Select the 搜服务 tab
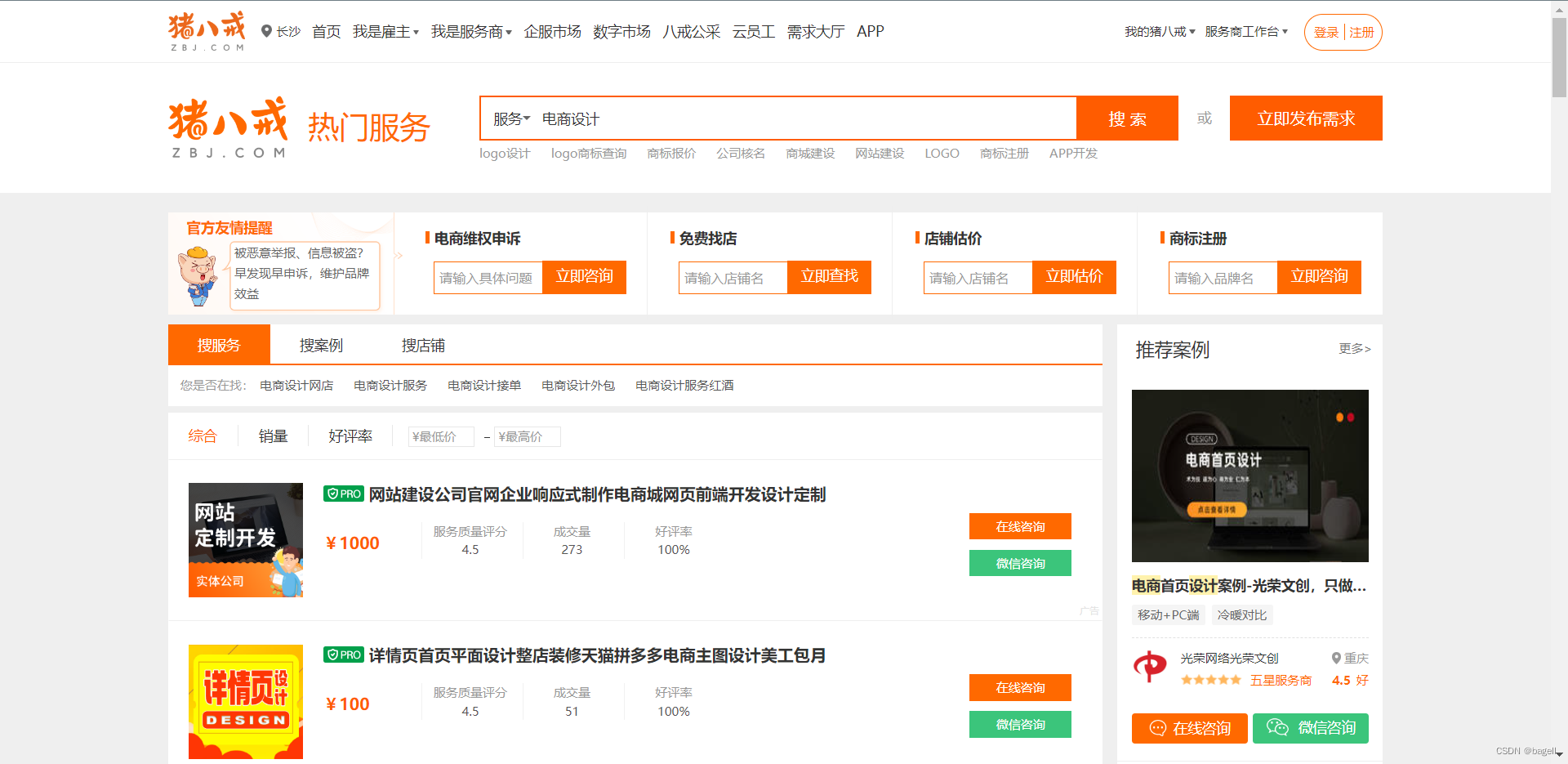This screenshot has width=1568, height=764. [219, 345]
